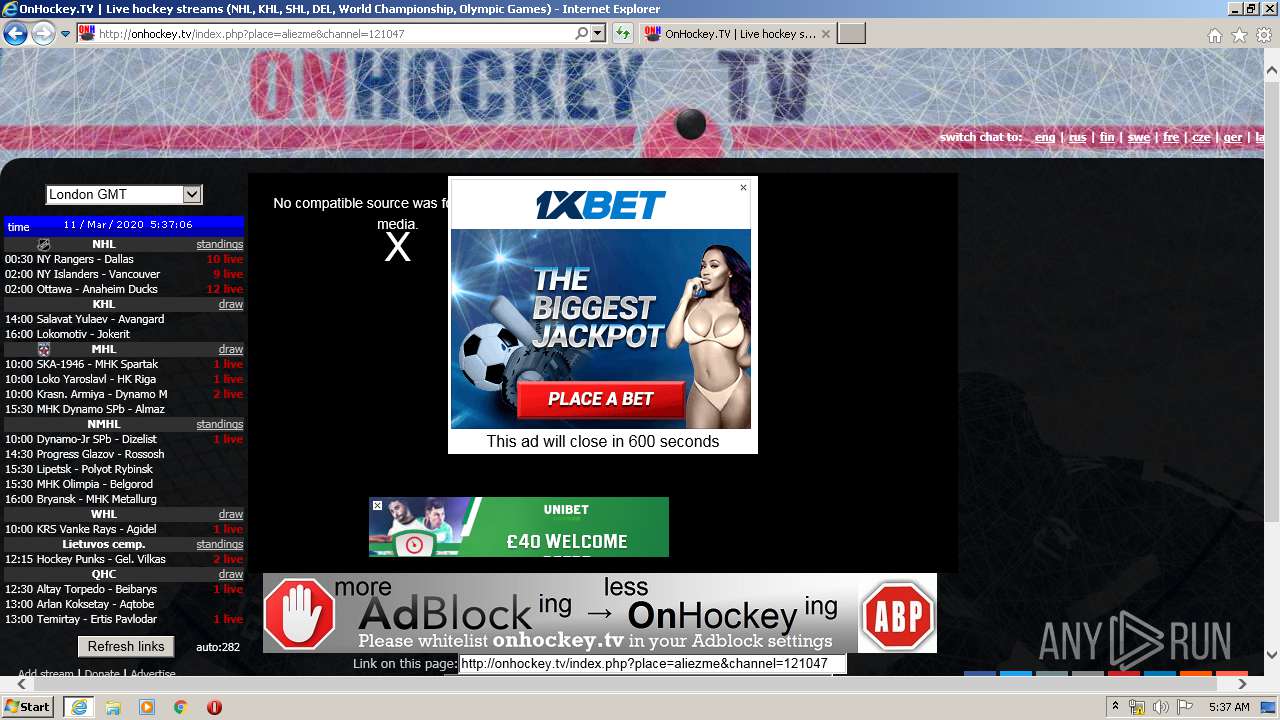Open KRS Vanke Rays - Agidel stream

(x=96, y=529)
